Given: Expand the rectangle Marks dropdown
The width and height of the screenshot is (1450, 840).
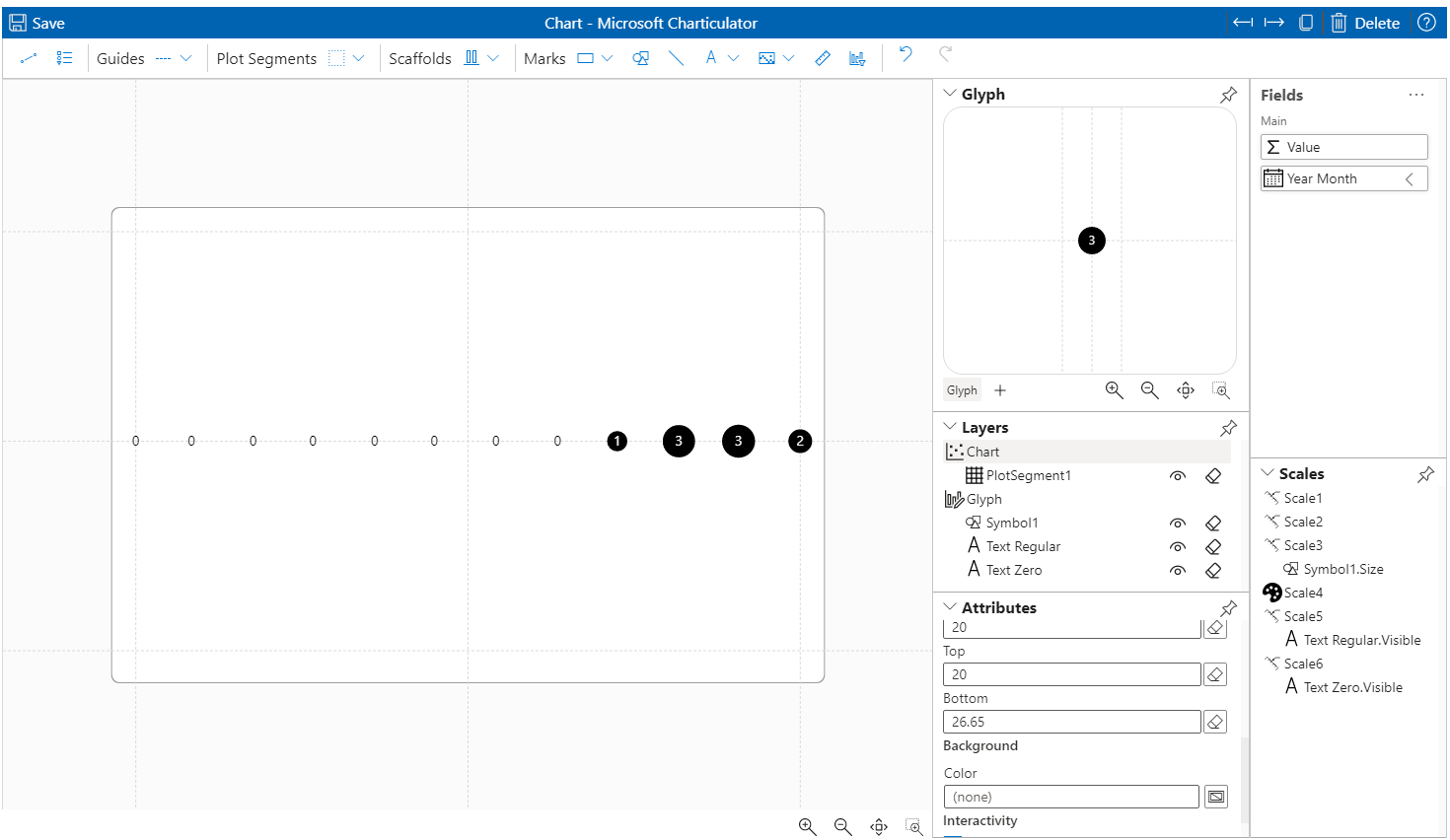Looking at the screenshot, I should [x=607, y=59].
